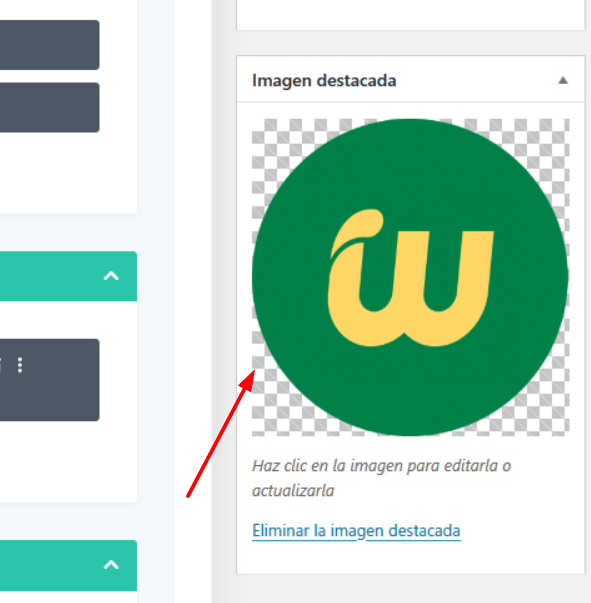Click the Eliminar la imagen destacada link
This screenshot has height=603, width=591.
[356, 531]
